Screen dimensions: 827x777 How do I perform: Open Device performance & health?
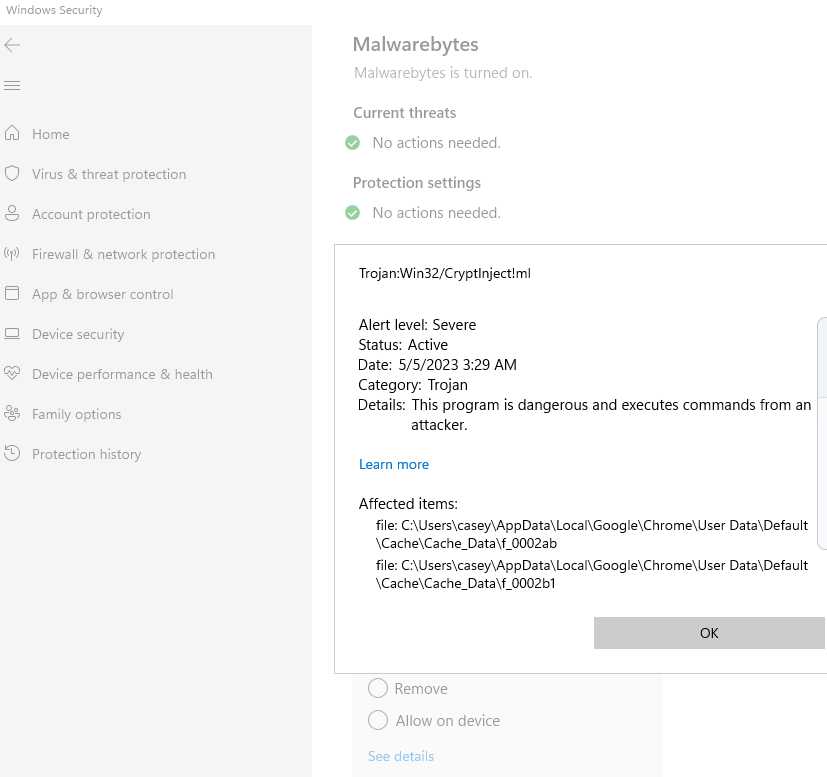(122, 375)
